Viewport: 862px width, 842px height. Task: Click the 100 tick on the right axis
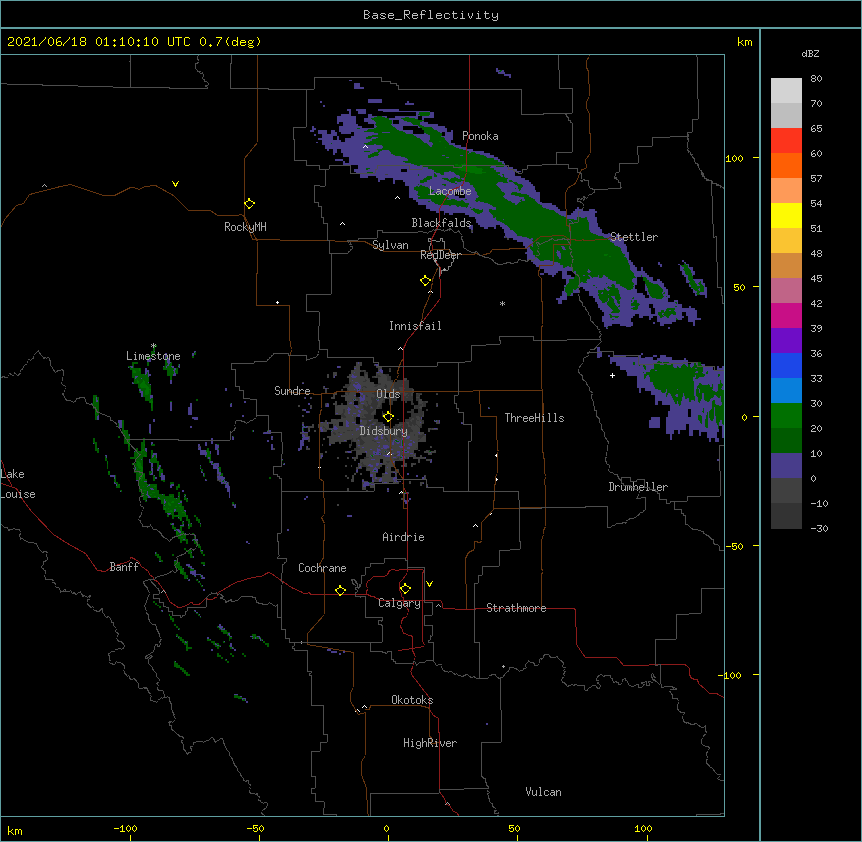734,158
